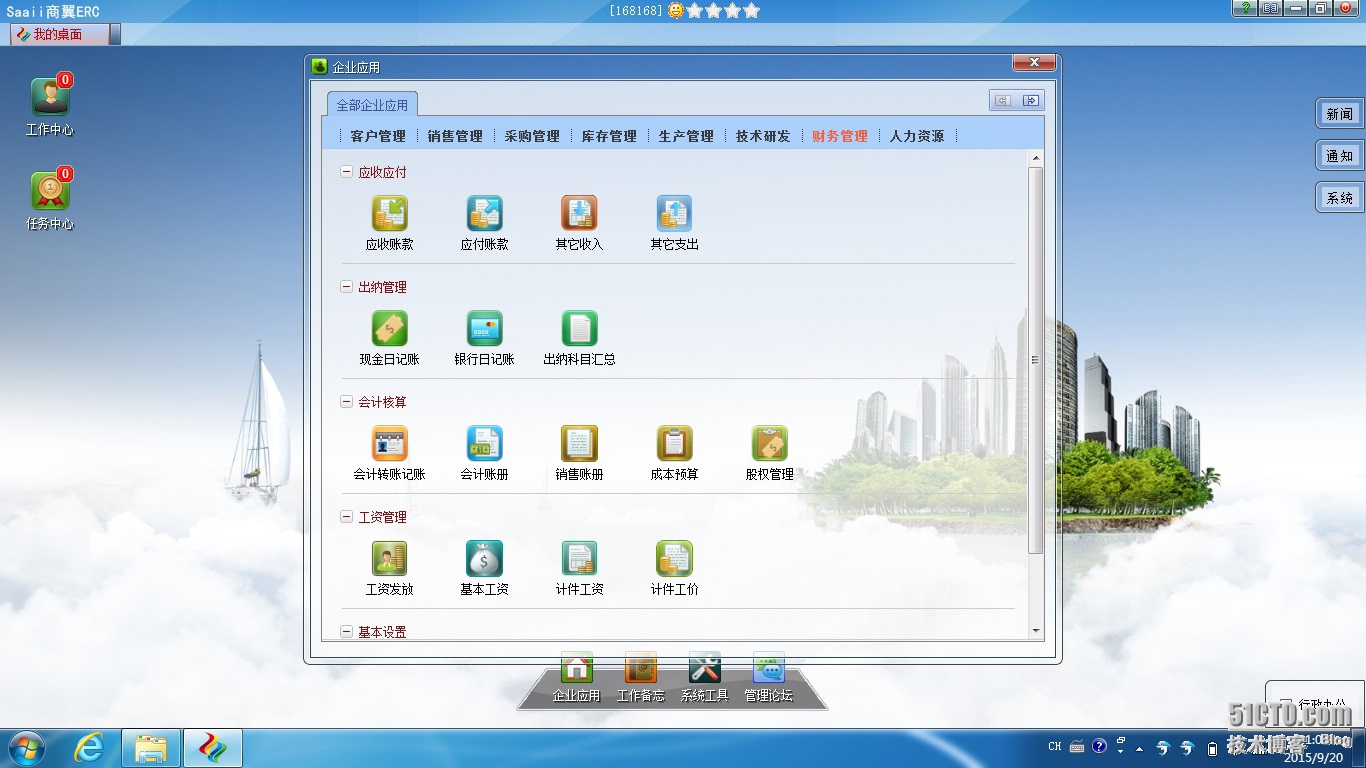Click the battery icon in system tray

coord(1213,748)
